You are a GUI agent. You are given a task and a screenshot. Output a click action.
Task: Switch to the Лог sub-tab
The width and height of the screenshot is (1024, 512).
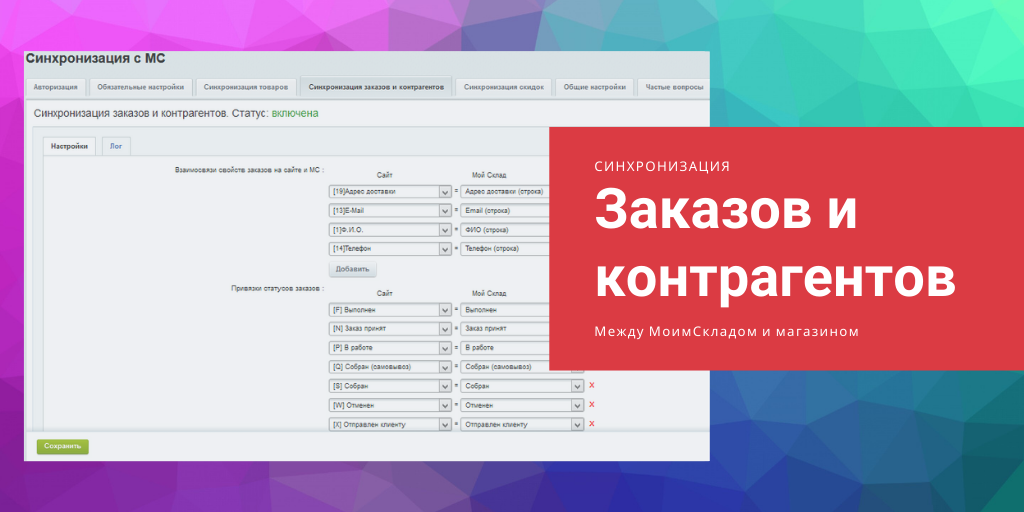tap(117, 146)
